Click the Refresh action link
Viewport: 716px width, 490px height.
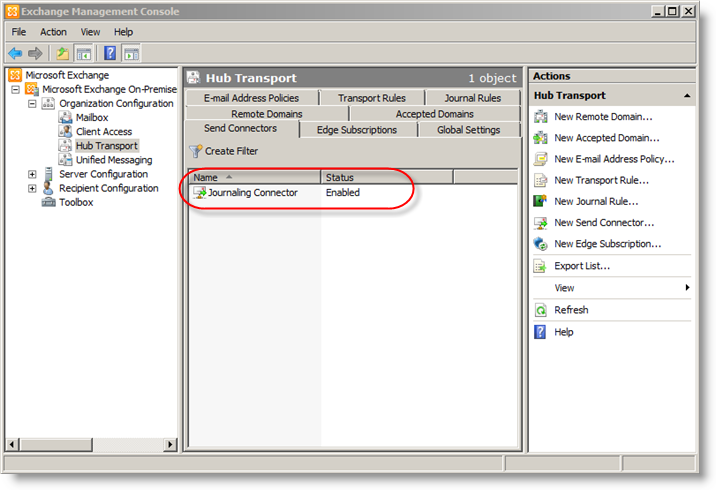click(x=571, y=310)
